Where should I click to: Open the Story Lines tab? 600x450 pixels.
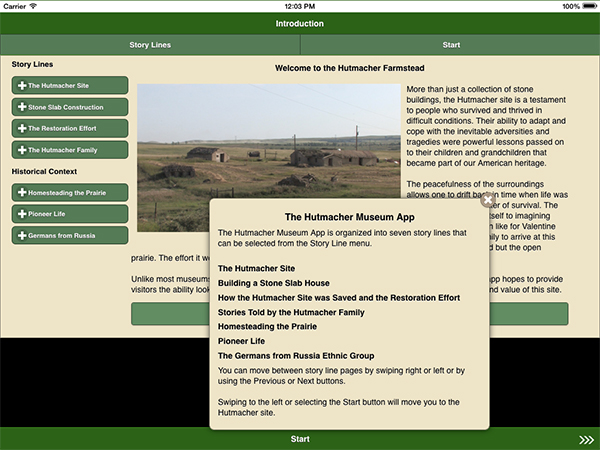[150, 45]
